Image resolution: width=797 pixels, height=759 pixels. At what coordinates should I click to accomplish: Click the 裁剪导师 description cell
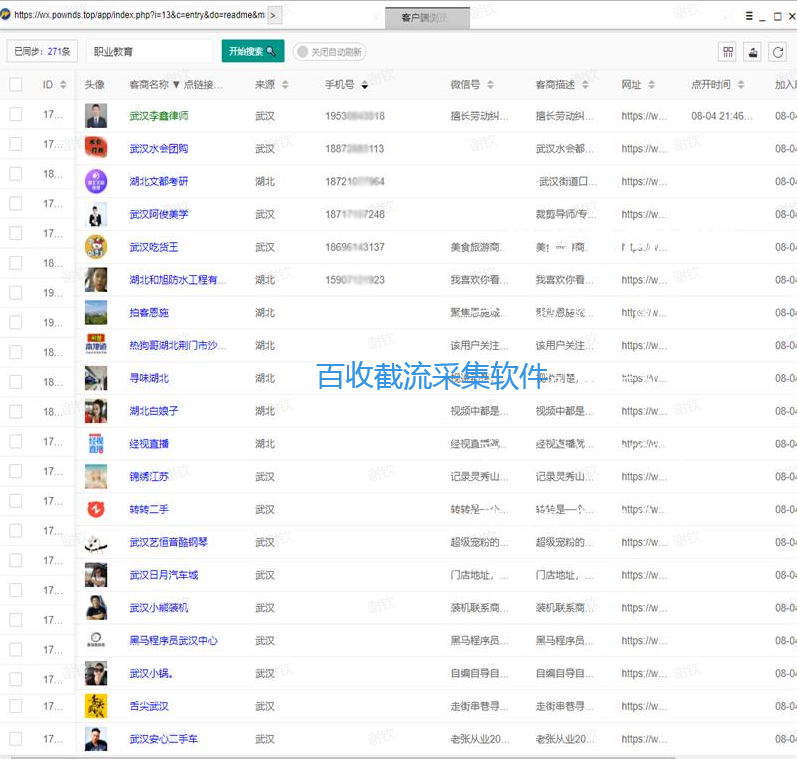pos(565,214)
